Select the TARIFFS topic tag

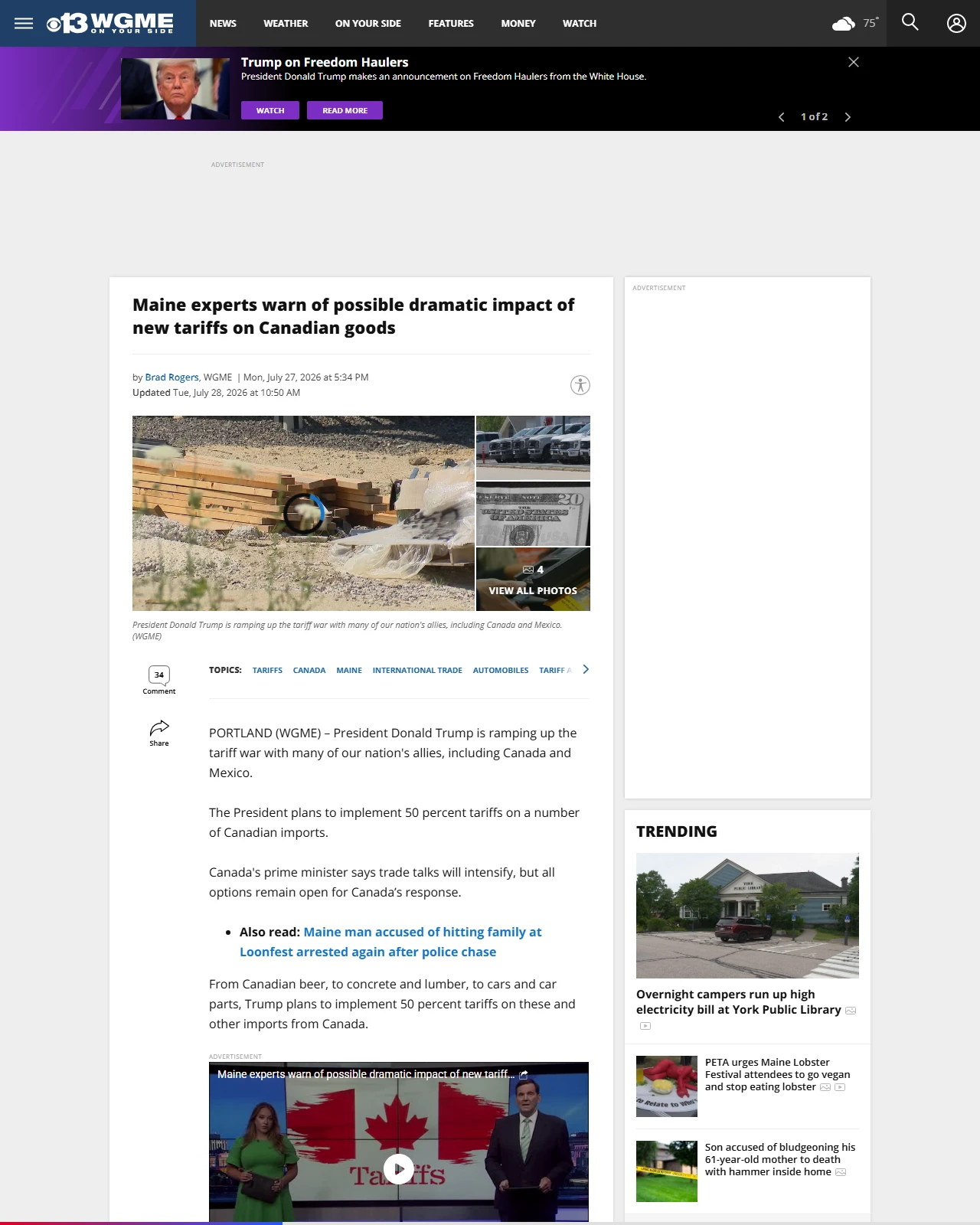267,670
